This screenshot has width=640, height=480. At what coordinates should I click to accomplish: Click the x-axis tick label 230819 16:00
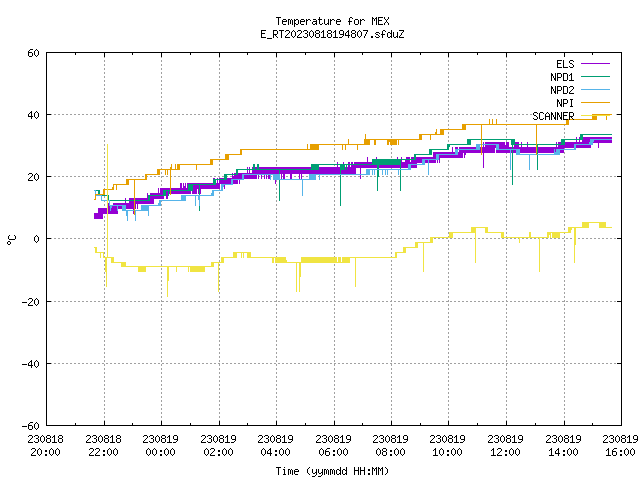click(x=620, y=446)
